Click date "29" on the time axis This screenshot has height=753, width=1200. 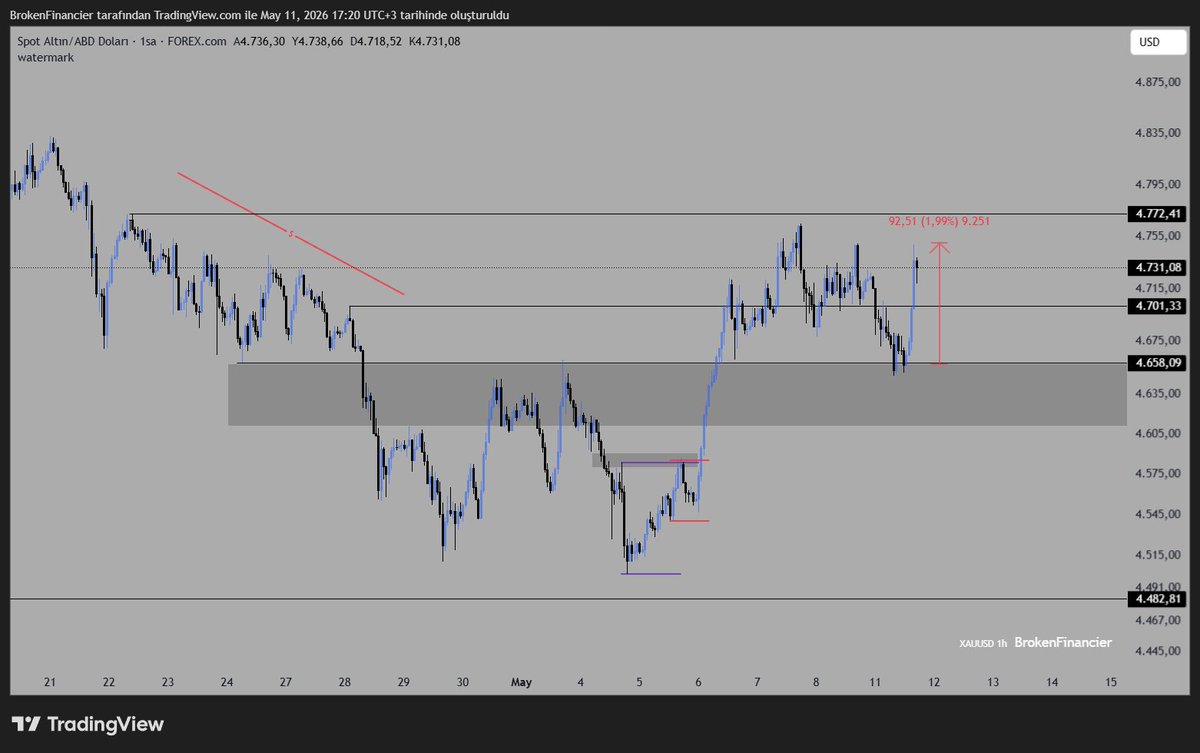click(x=404, y=682)
